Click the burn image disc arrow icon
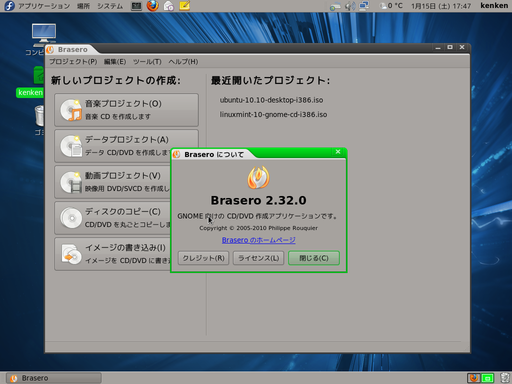 [71, 254]
